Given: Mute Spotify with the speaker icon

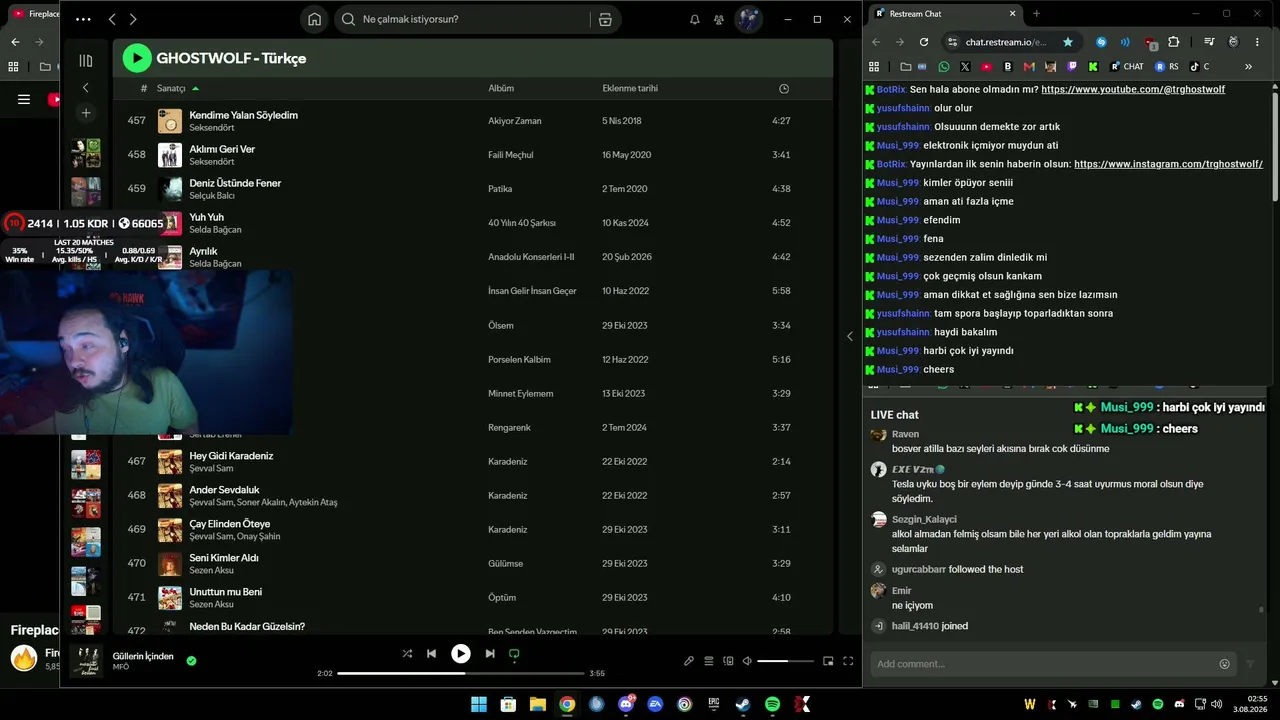Looking at the screenshot, I should tap(747, 661).
